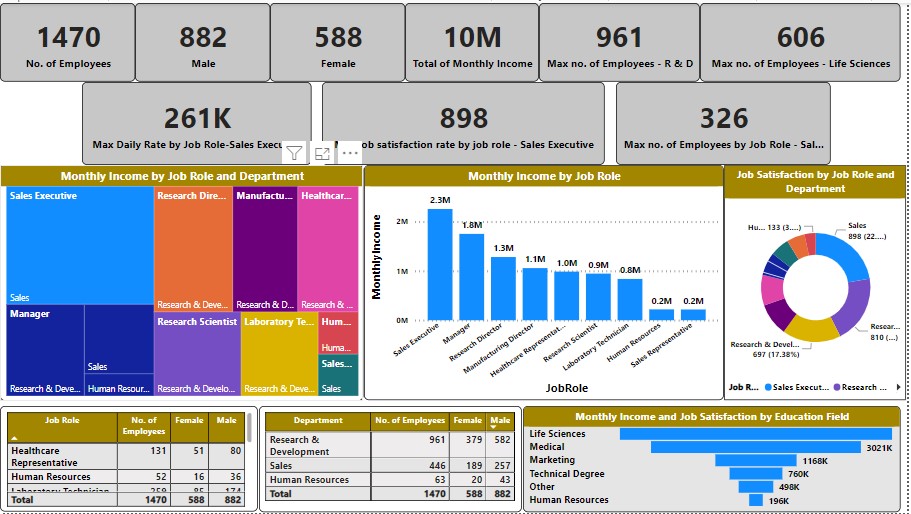Select the Healthcare Representative table row
The height and width of the screenshot is (514, 911).
point(60,457)
